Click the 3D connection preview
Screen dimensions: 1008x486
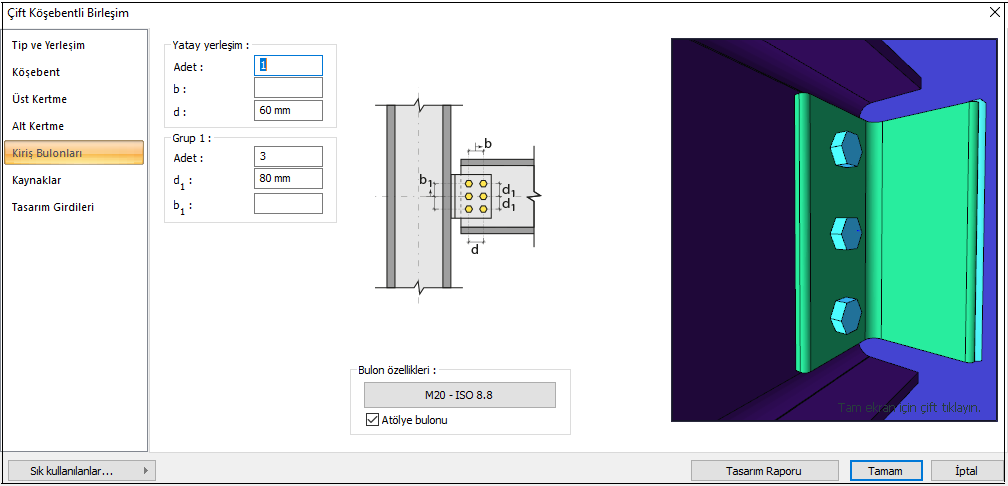click(x=833, y=230)
